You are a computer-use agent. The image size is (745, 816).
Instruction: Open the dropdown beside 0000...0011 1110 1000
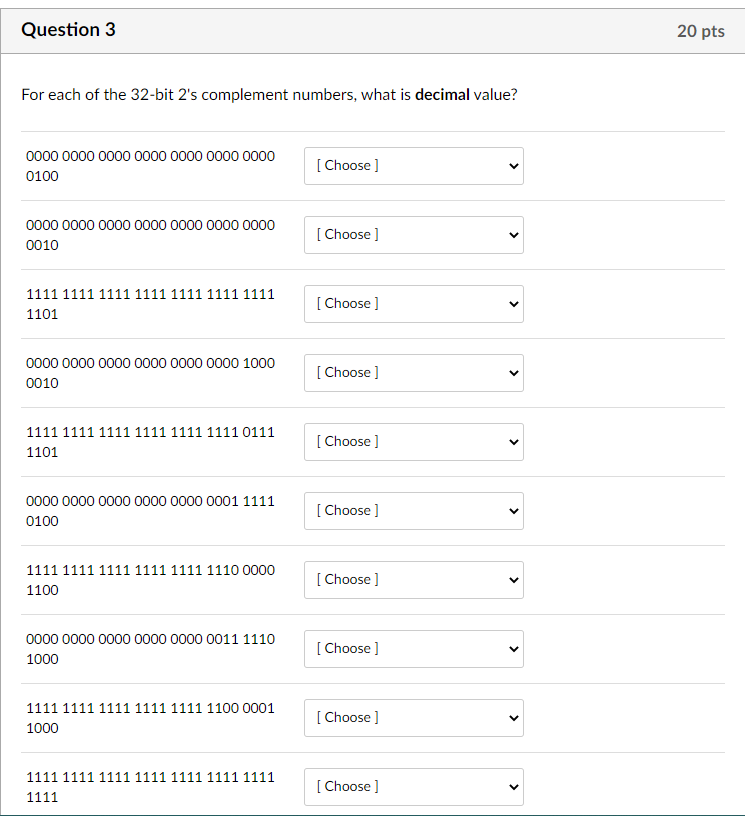click(413, 649)
